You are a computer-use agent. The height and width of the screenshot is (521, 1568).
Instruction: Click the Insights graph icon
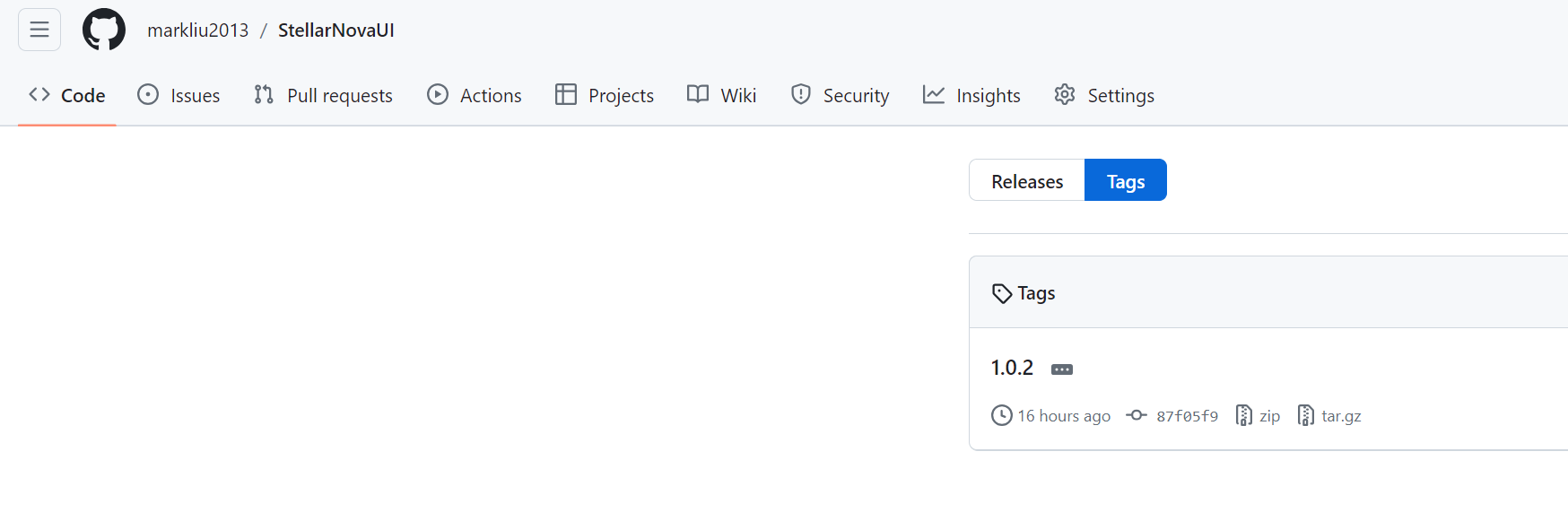tap(934, 94)
